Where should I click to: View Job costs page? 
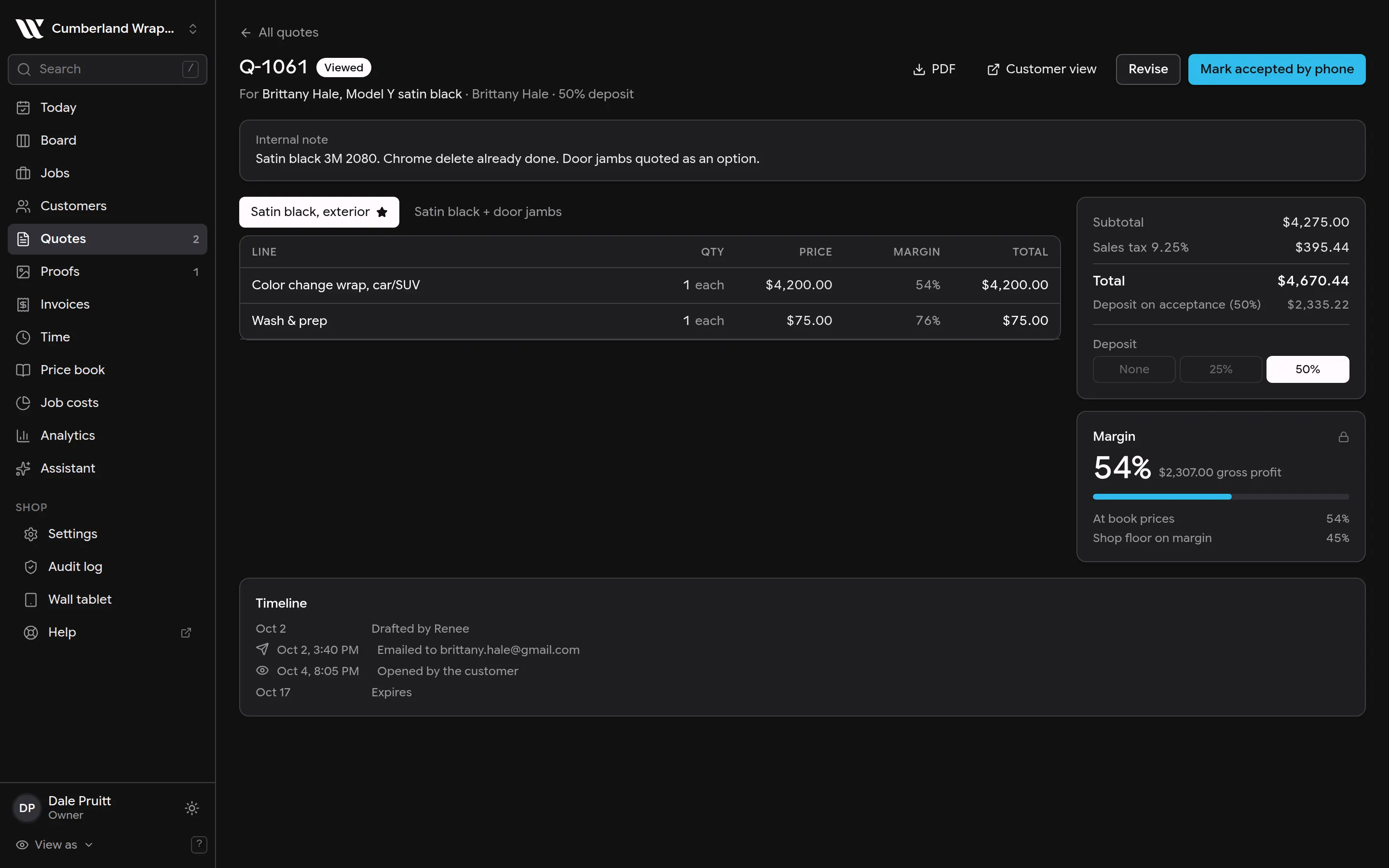pyautogui.click(x=108, y=403)
